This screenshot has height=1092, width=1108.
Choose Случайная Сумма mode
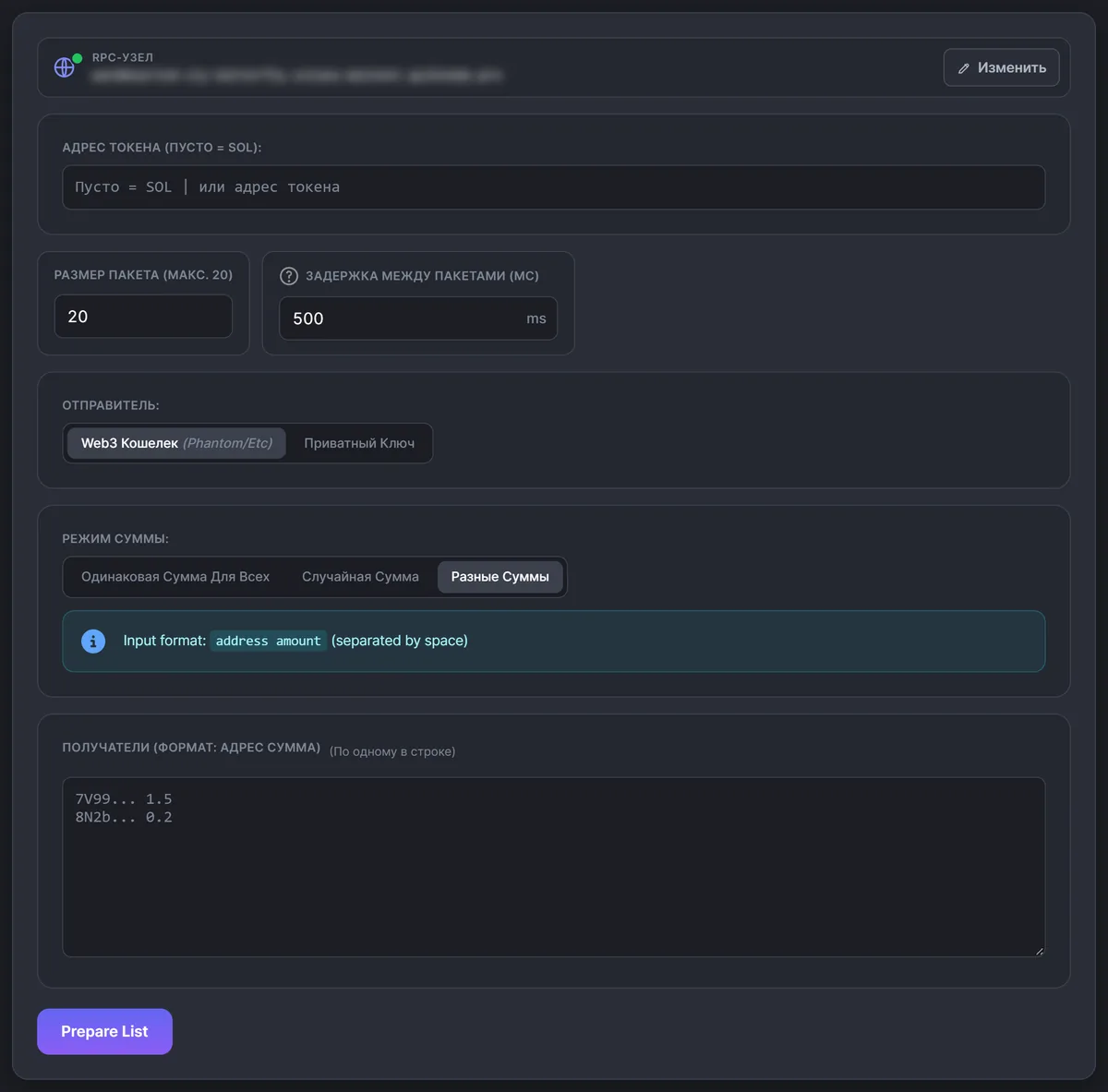pyautogui.click(x=360, y=577)
